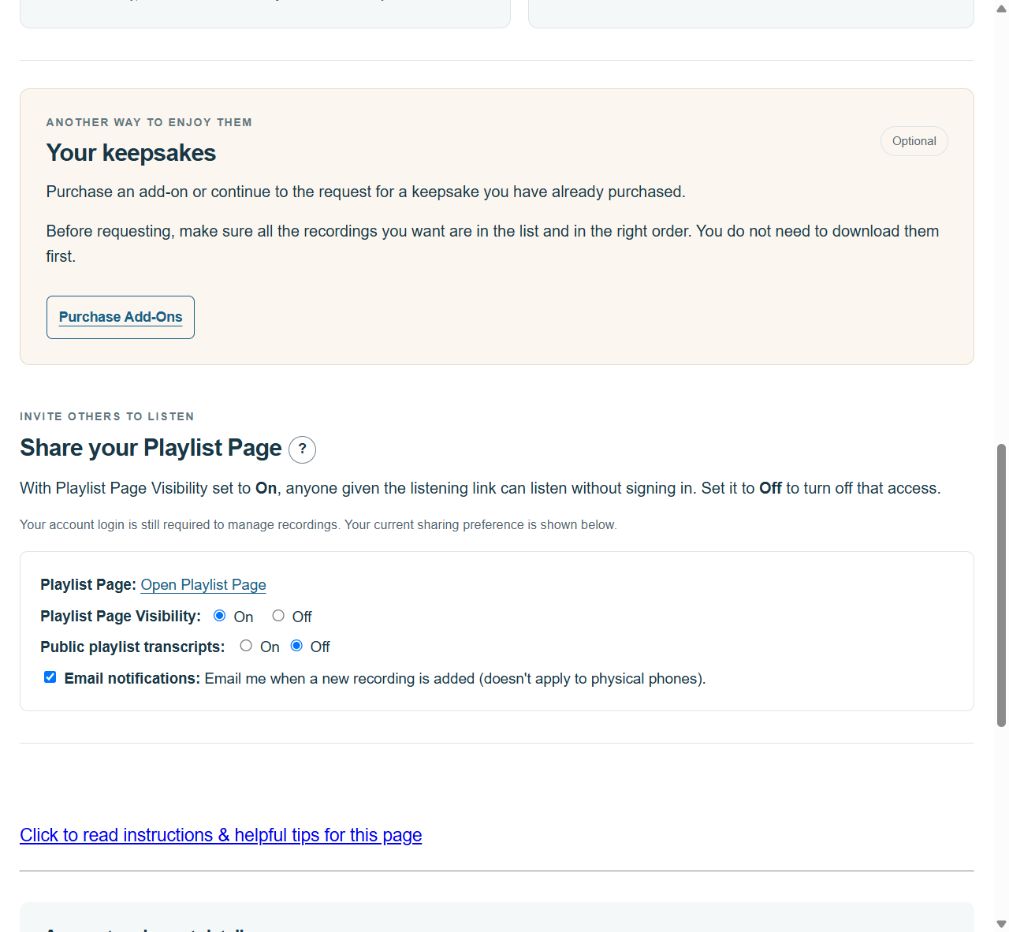Click the read instructions & helpful tips link
Image resolution: width=1009 pixels, height=932 pixels.
[x=221, y=835]
